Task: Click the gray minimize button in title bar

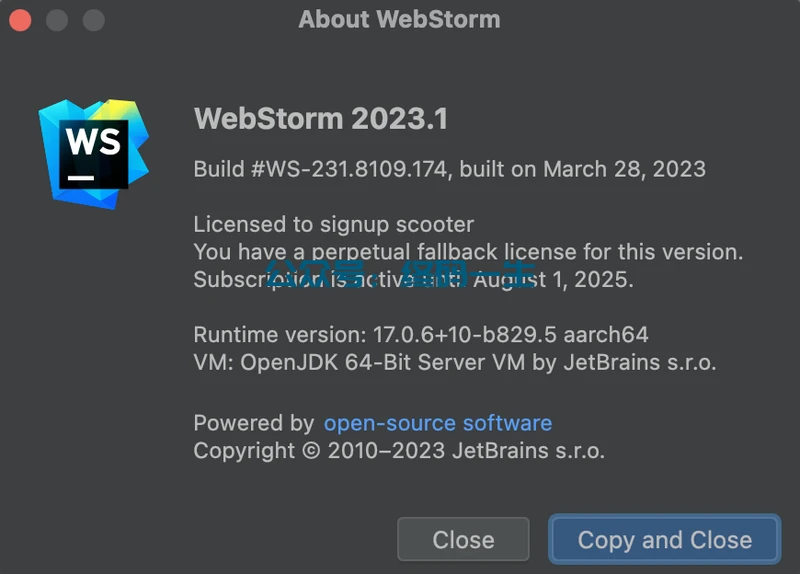Action: (57, 19)
